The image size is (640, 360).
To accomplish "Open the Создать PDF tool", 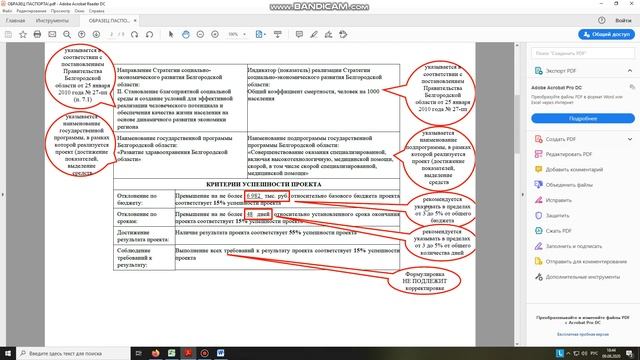I will coord(560,139).
